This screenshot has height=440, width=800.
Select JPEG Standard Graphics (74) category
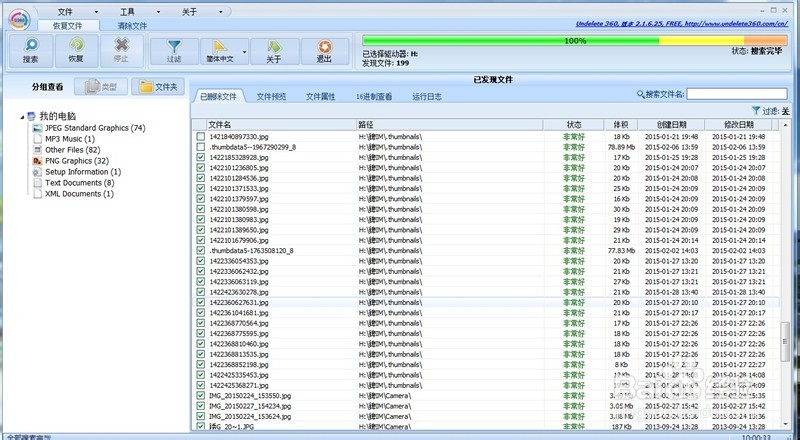(95, 128)
